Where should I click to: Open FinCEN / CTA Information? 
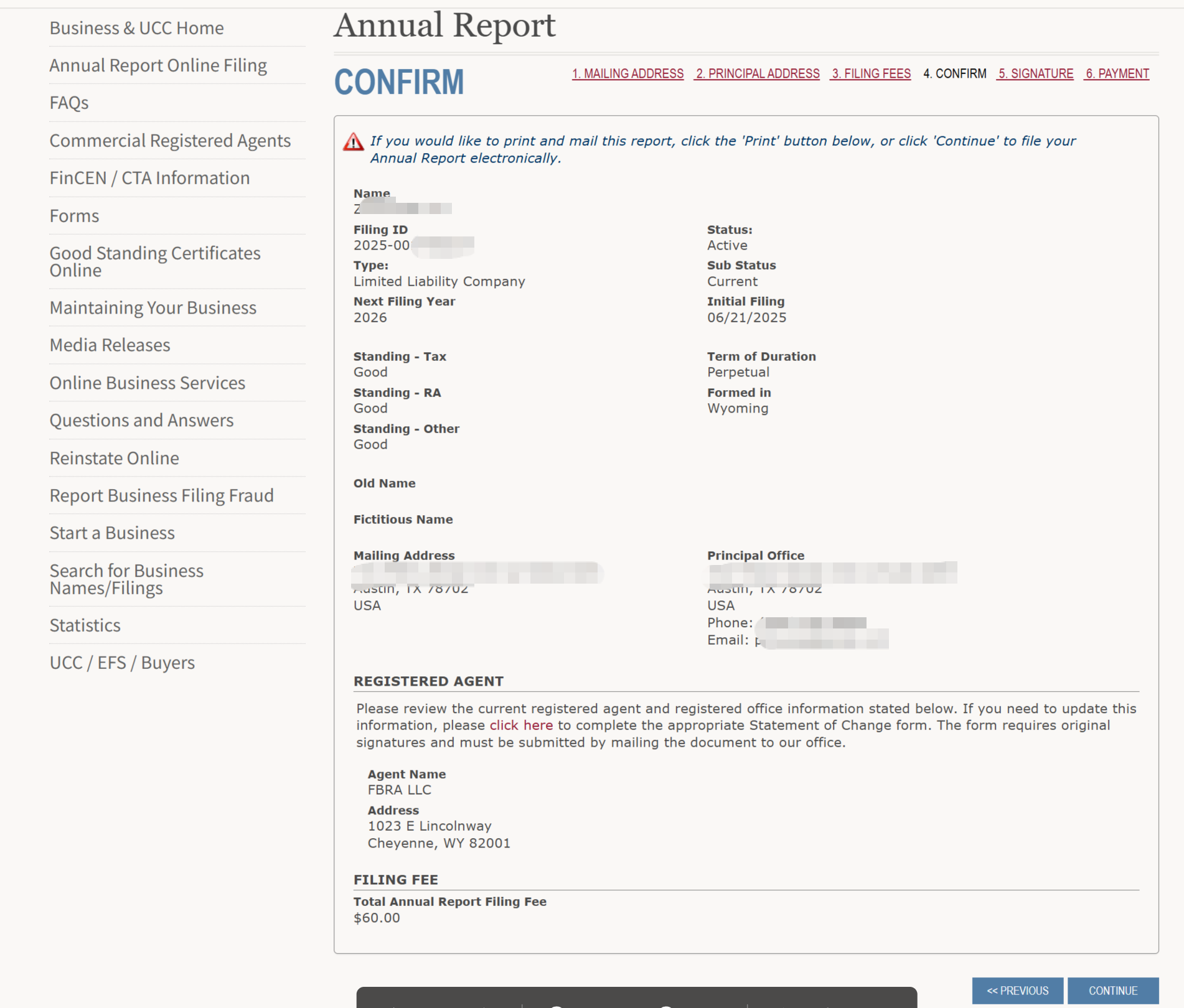click(x=149, y=178)
